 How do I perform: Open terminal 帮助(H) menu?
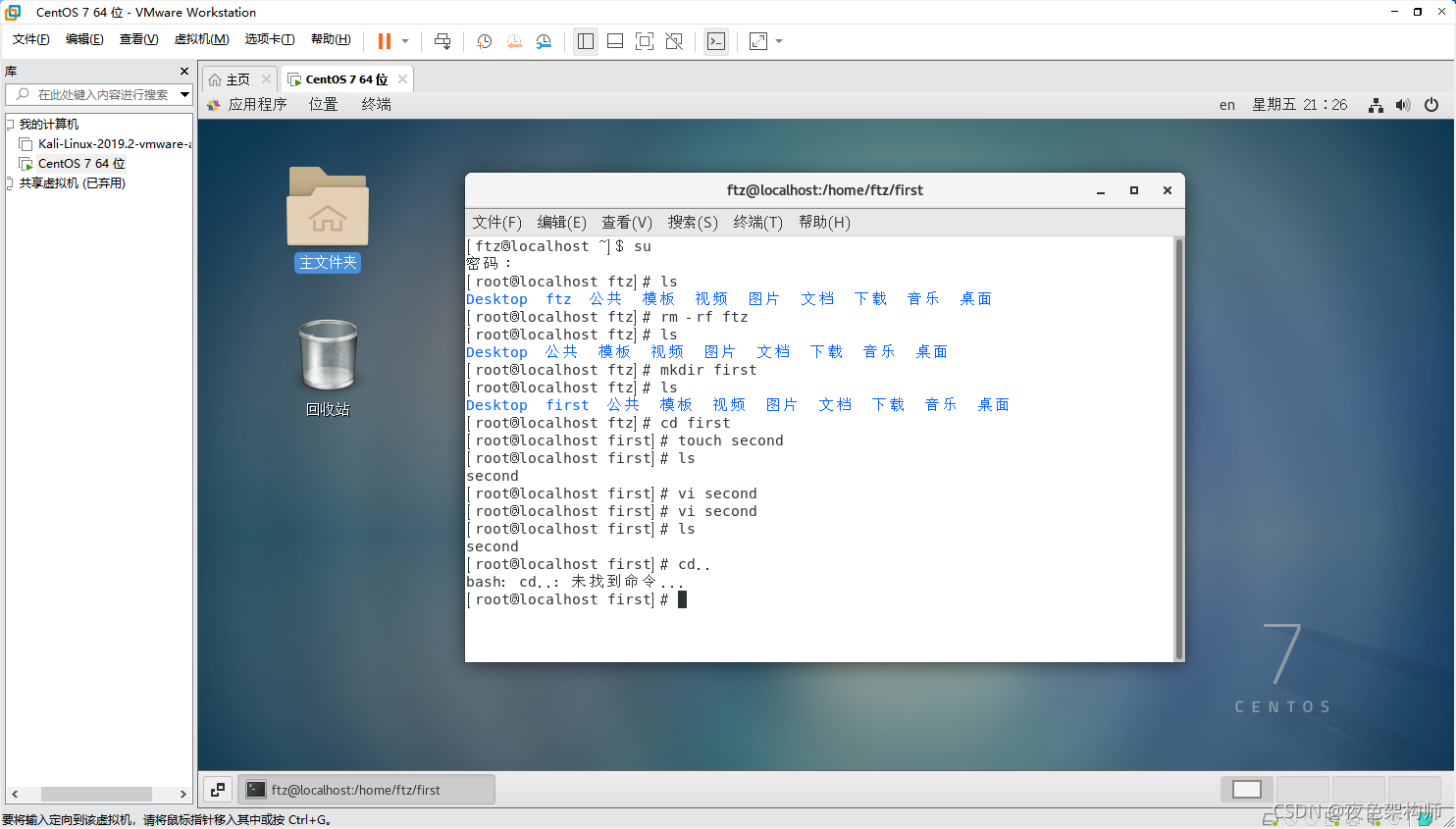(x=824, y=222)
